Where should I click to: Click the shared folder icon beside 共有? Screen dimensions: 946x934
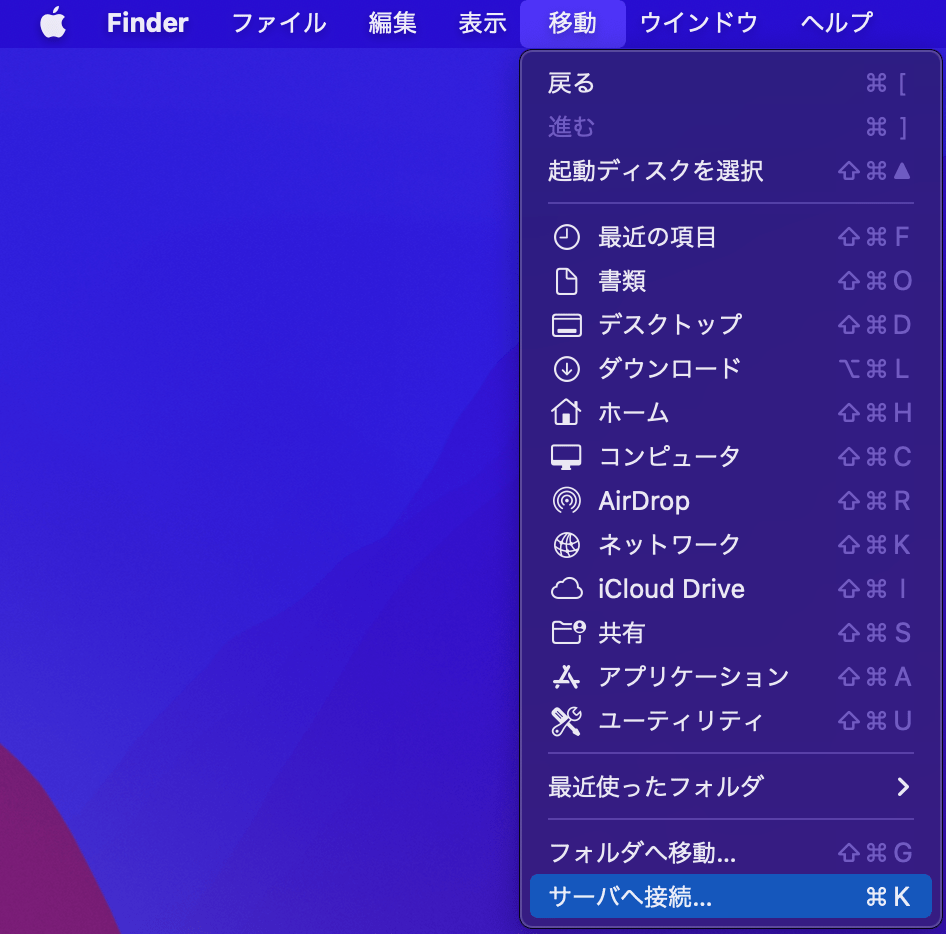[x=568, y=632]
